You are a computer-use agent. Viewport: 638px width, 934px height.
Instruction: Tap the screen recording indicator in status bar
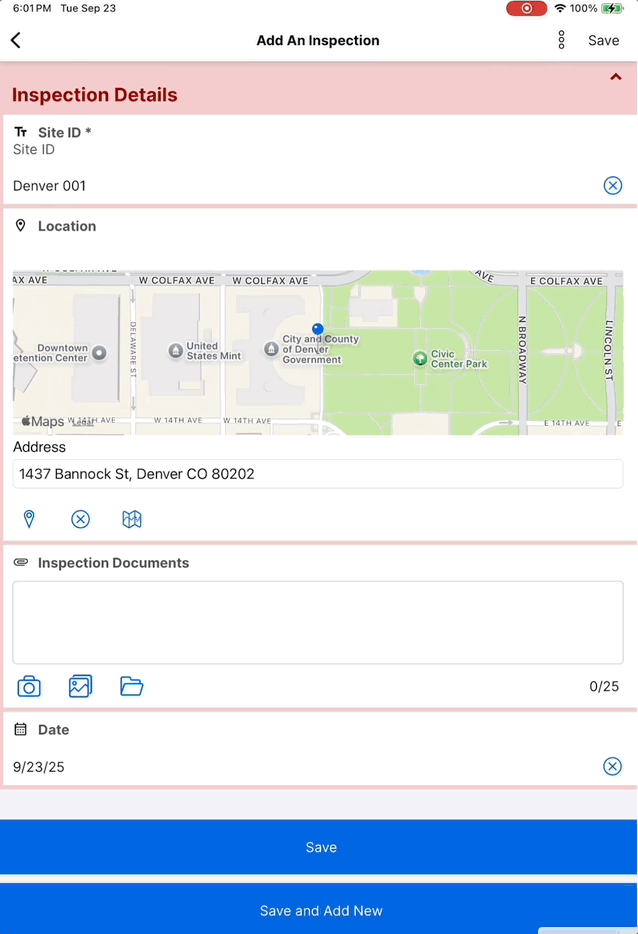point(527,8)
